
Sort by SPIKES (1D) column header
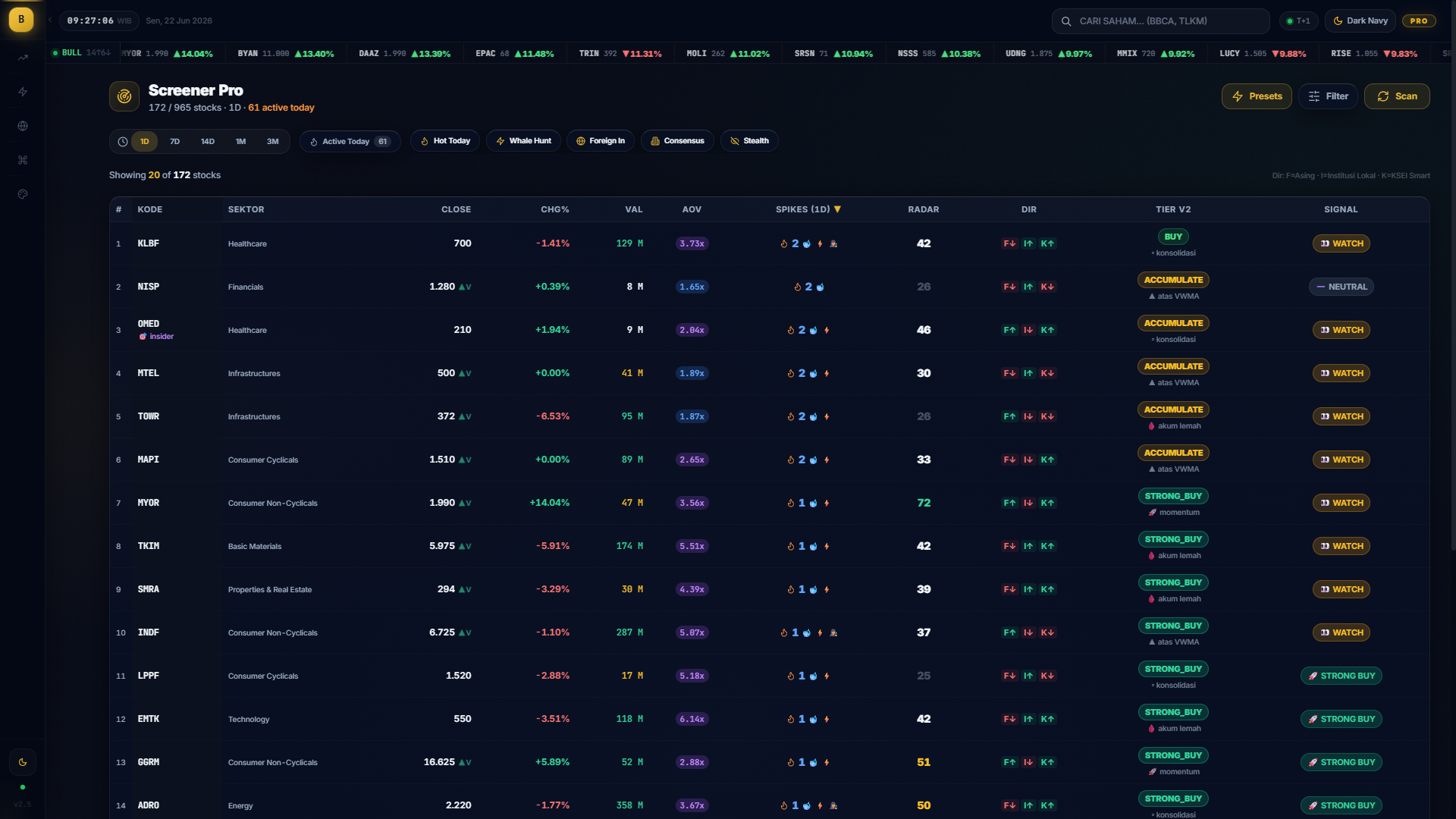coord(808,209)
